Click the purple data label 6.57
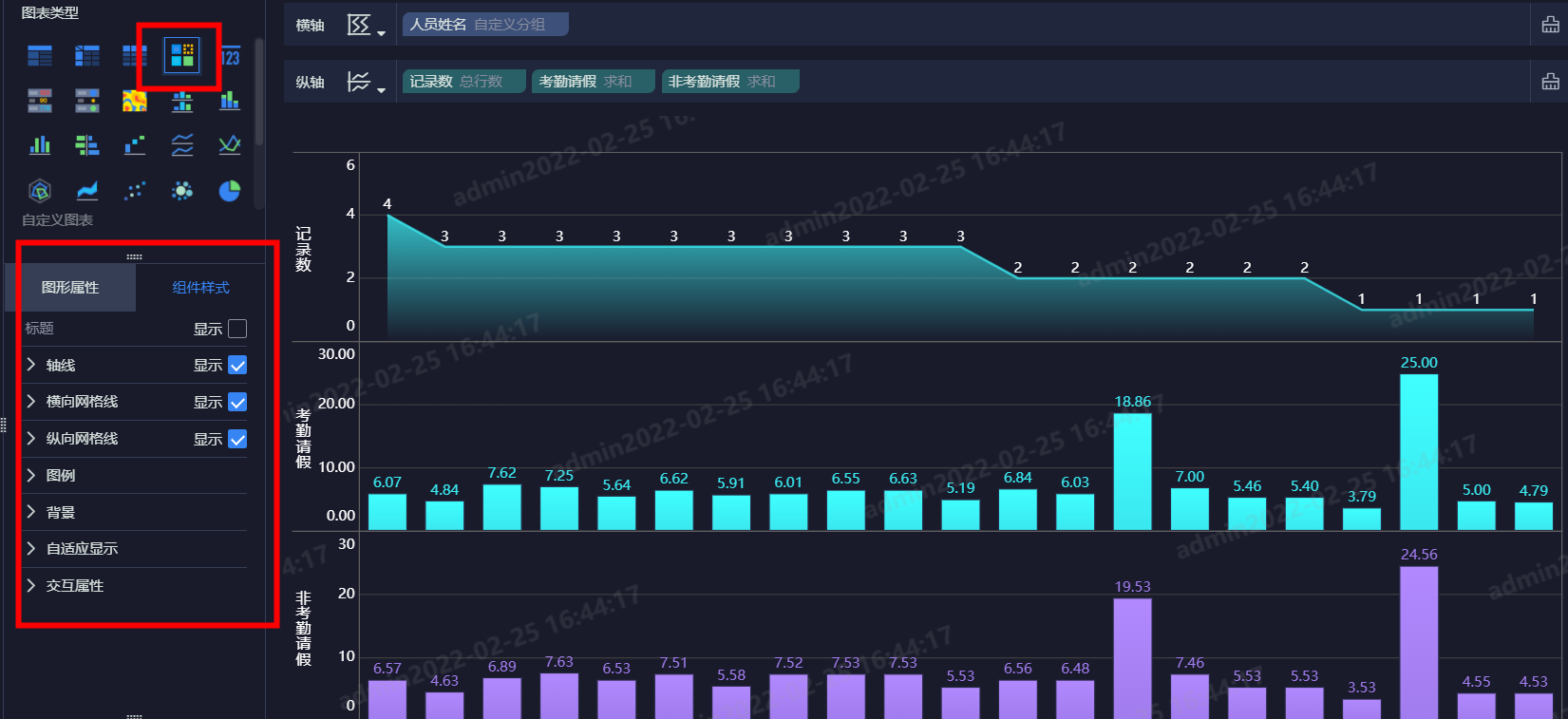Viewport: 1568px width, 719px height. (387, 669)
